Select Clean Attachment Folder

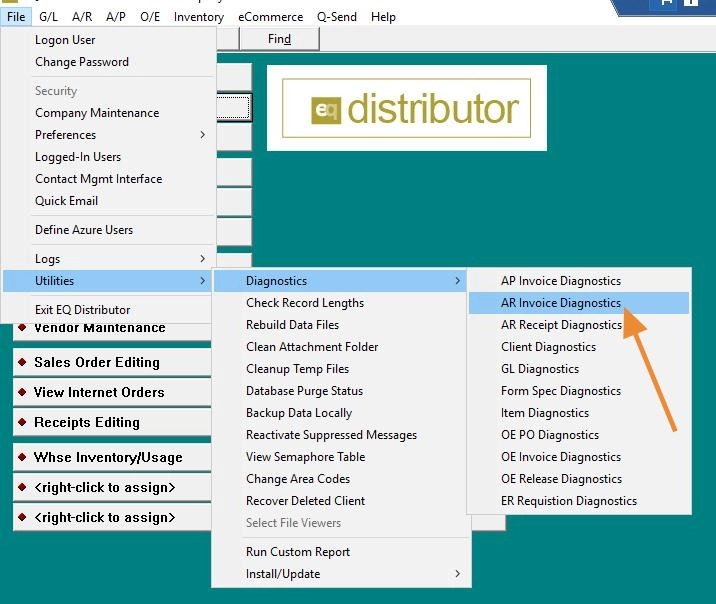340,347
